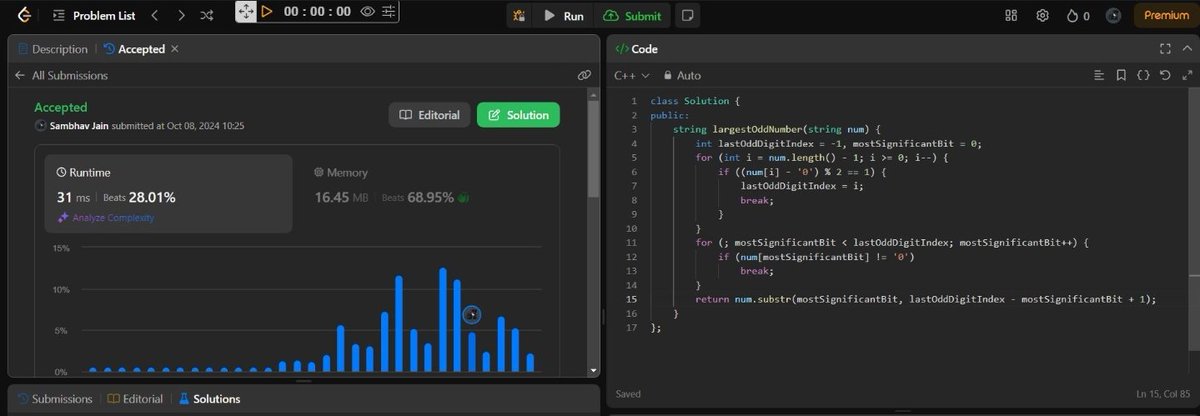The image size is (1200, 416).
Task: Select the Memory stats card
Action: tap(425, 194)
